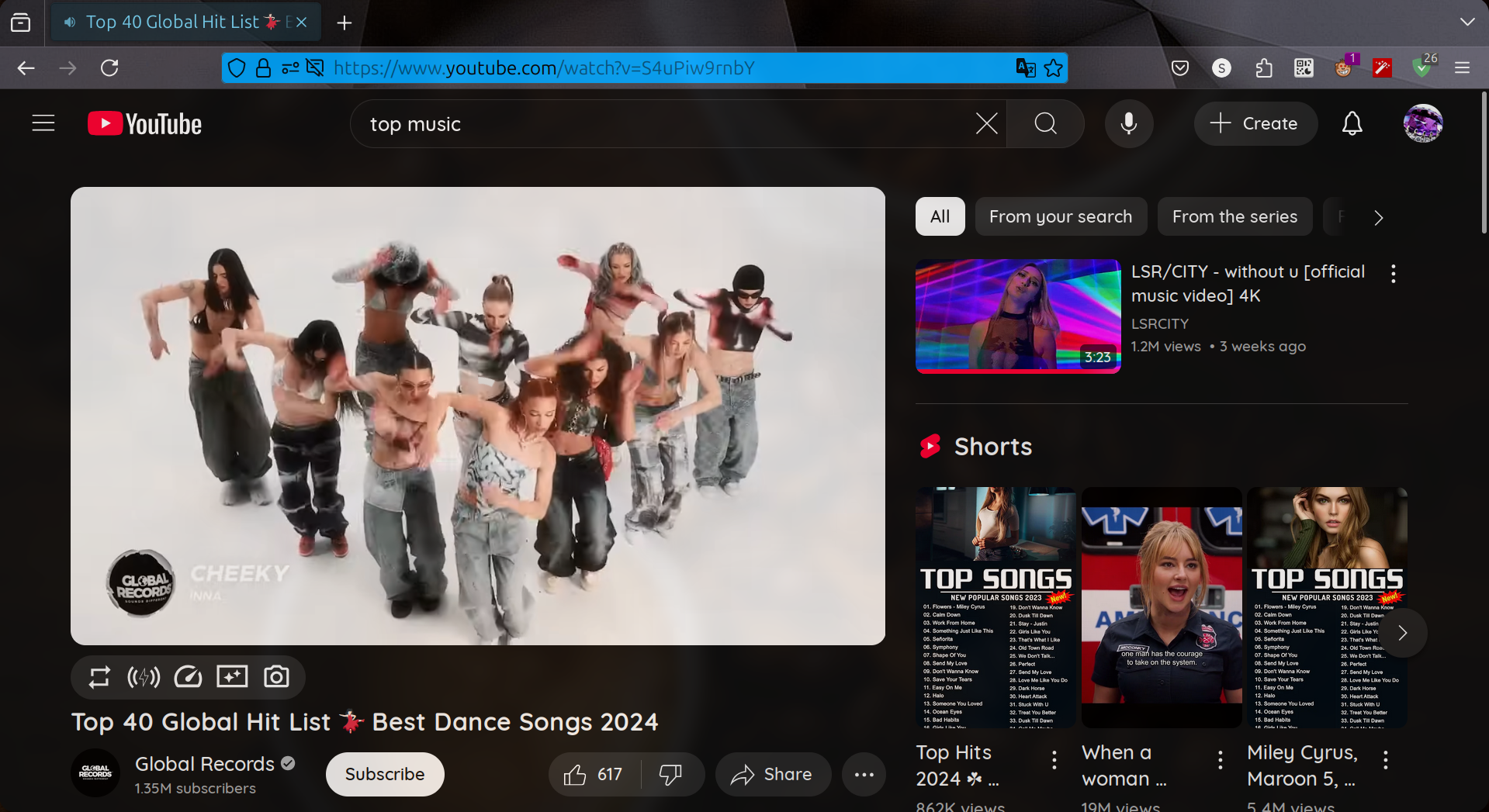Open the Extensions puzzle menu
Image resolution: width=1489 pixels, height=812 pixels.
pos(1264,68)
